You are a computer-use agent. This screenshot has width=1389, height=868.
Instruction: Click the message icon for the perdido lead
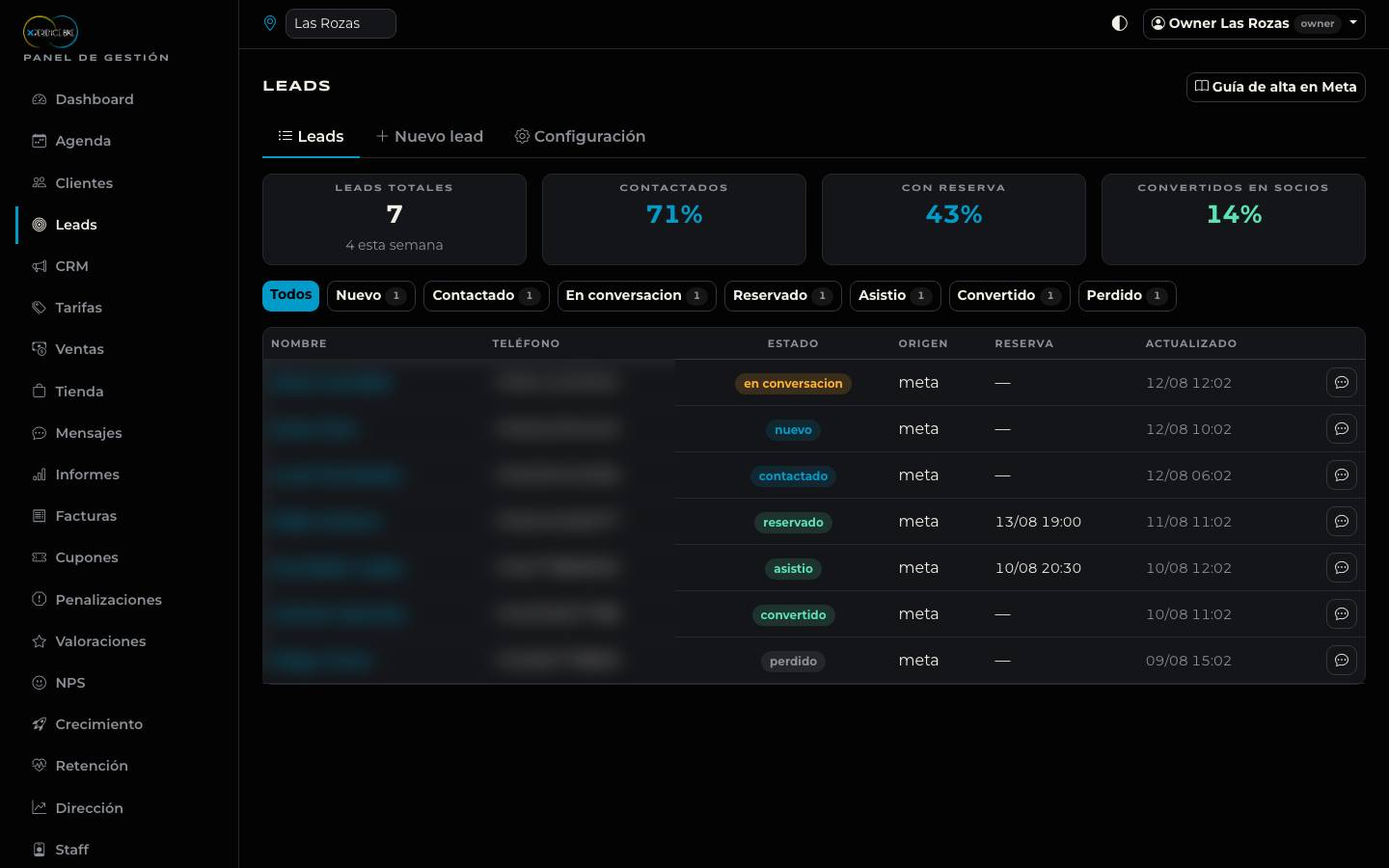point(1342,661)
